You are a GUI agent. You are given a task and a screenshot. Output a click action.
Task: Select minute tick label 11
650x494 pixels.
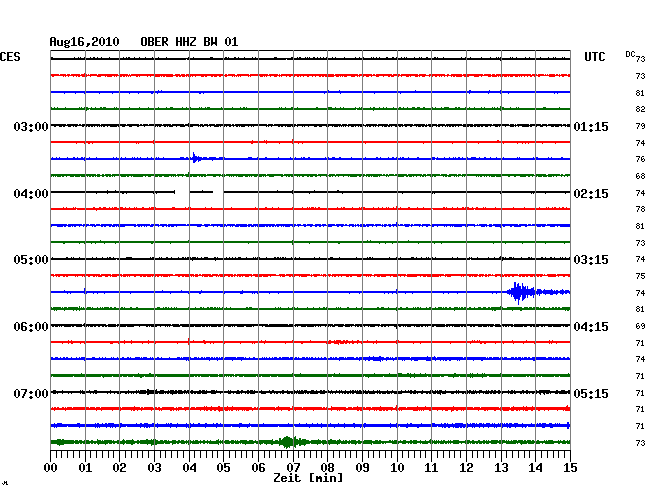pyautogui.click(x=432, y=468)
